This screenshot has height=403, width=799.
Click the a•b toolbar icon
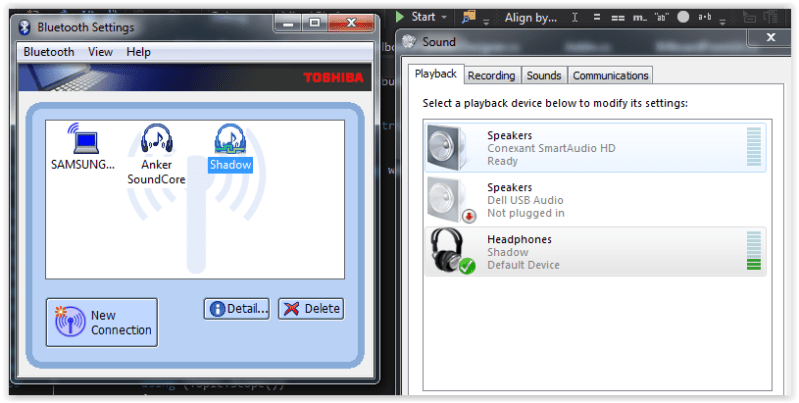point(704,17)
